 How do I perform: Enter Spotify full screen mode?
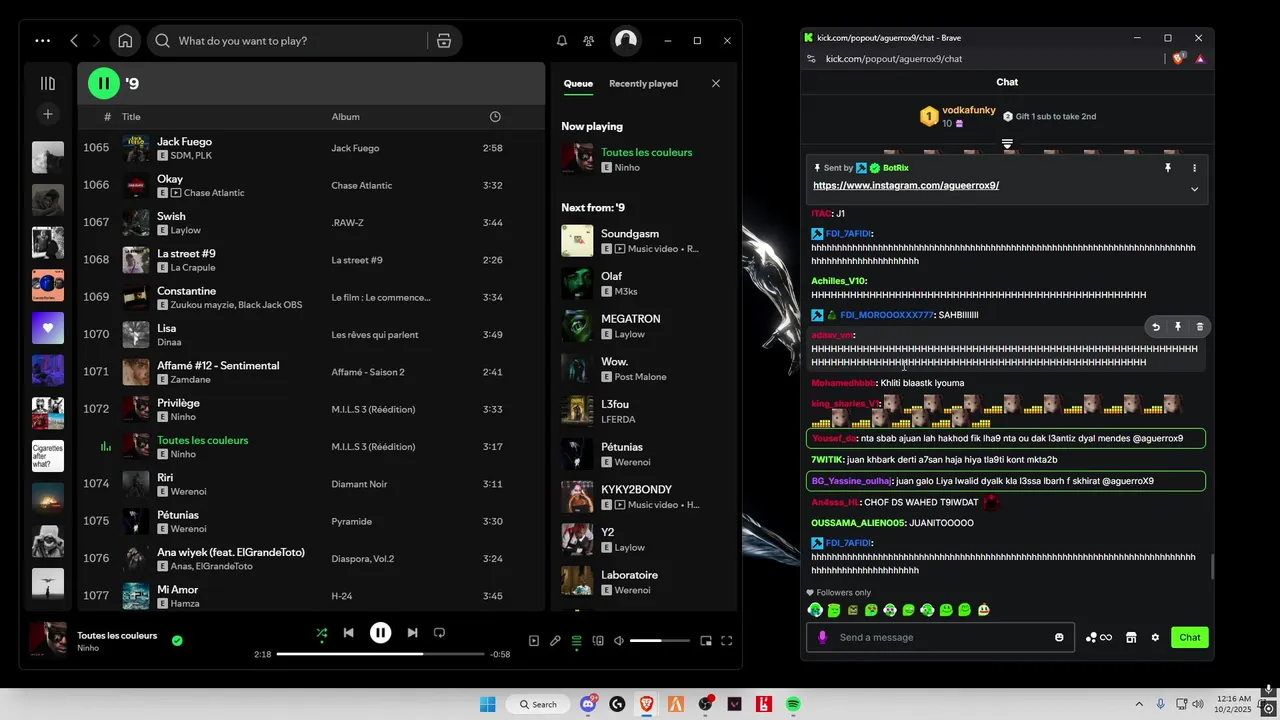point(727,641)
